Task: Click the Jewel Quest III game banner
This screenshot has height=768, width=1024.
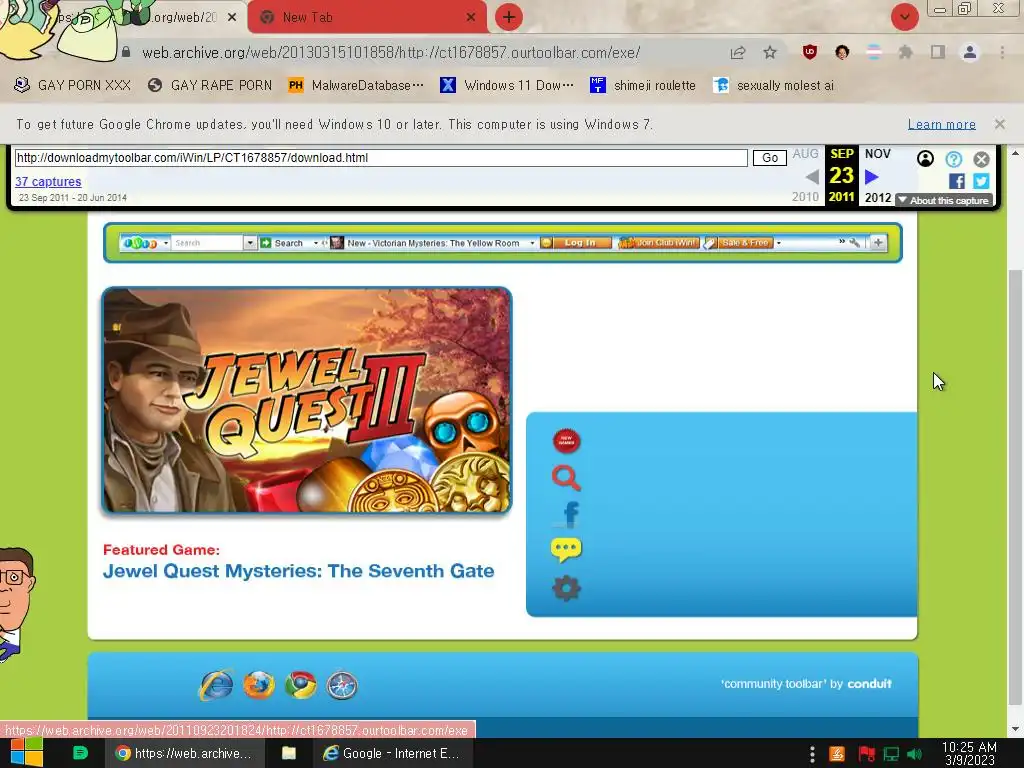Action: pyautogui.click(x=307, y=400)
